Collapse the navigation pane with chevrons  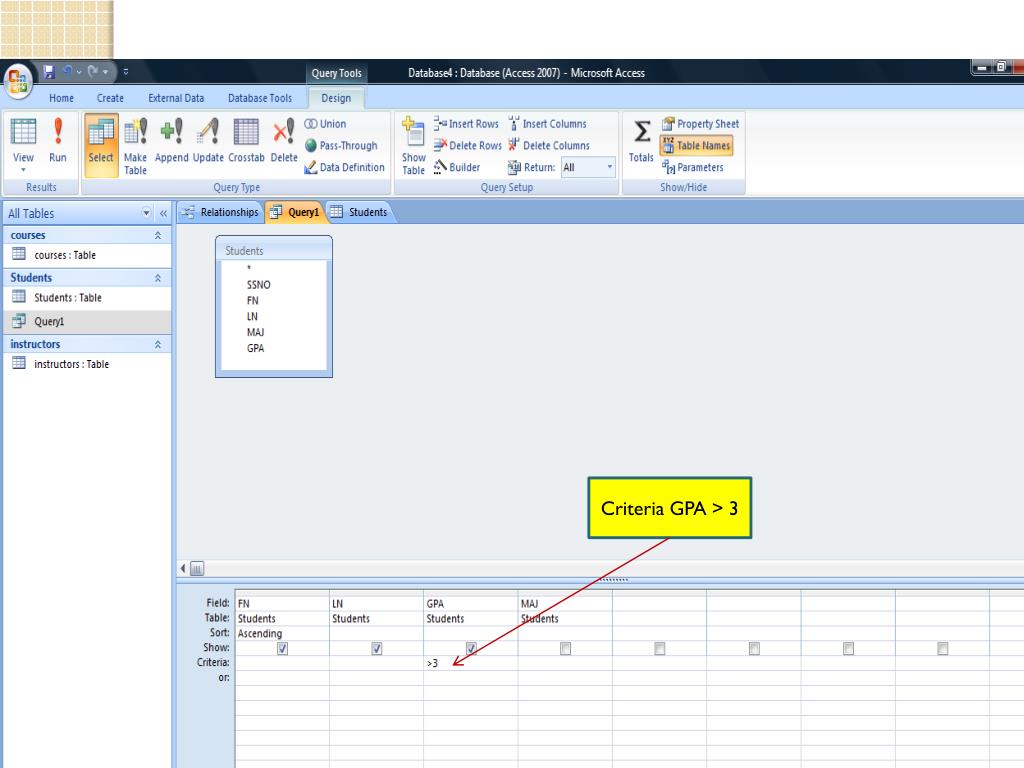click(163, 213)
